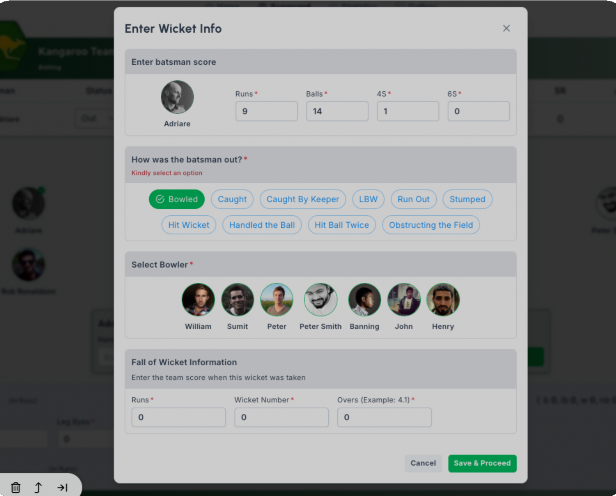Select the Caught dismissal option

[232, 199]
